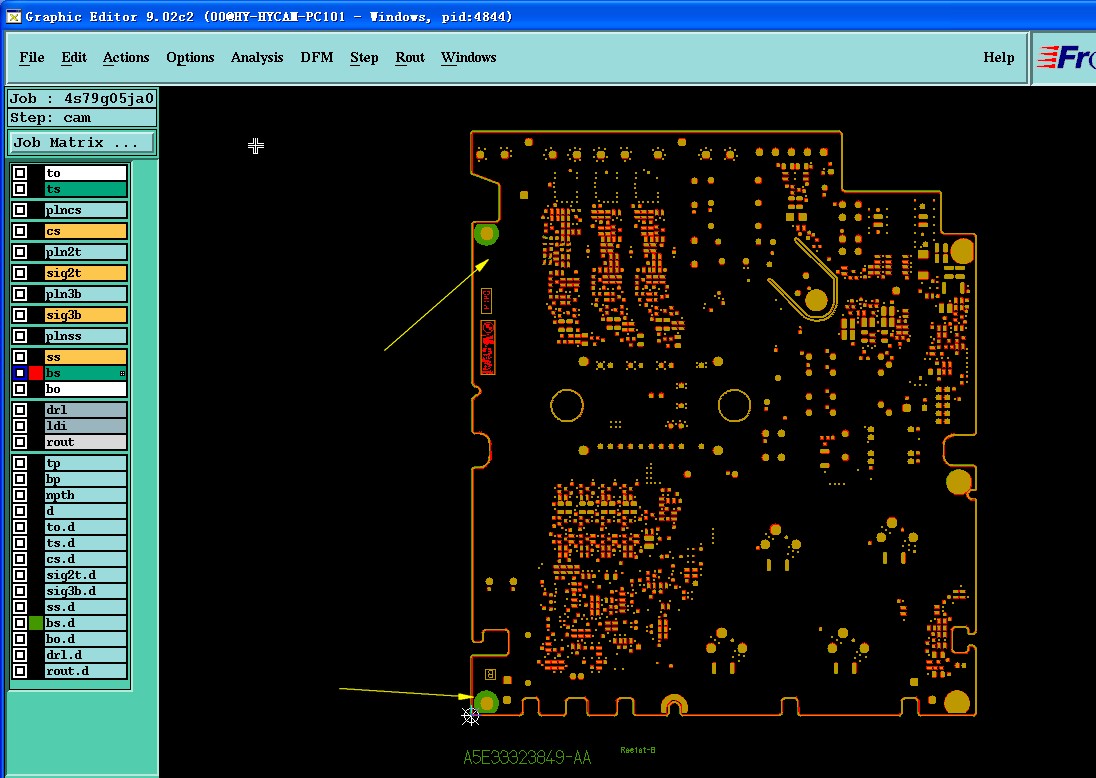This screenshot has width=1096, height=778.
Task: Click the small grid icon on bs layer
Action: pos(122,374)
